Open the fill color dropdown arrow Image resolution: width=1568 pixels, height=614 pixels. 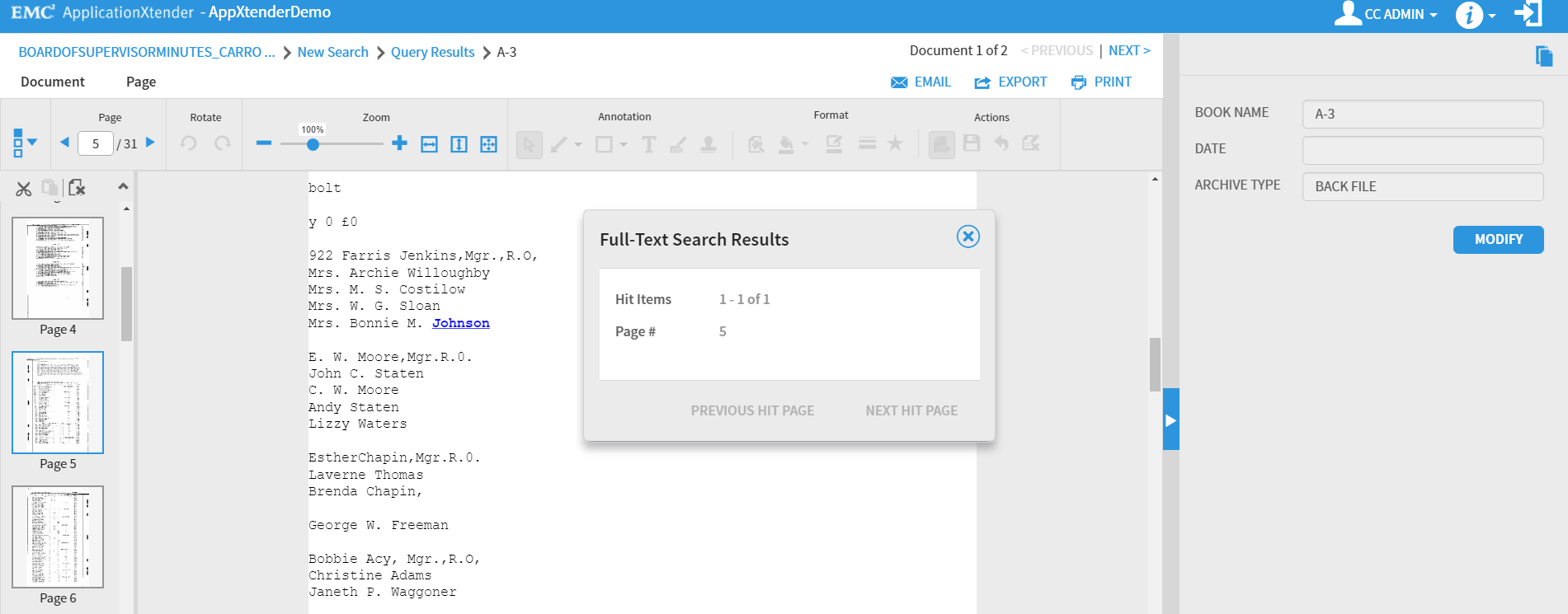pyautogui.click(x=805, y=144)
